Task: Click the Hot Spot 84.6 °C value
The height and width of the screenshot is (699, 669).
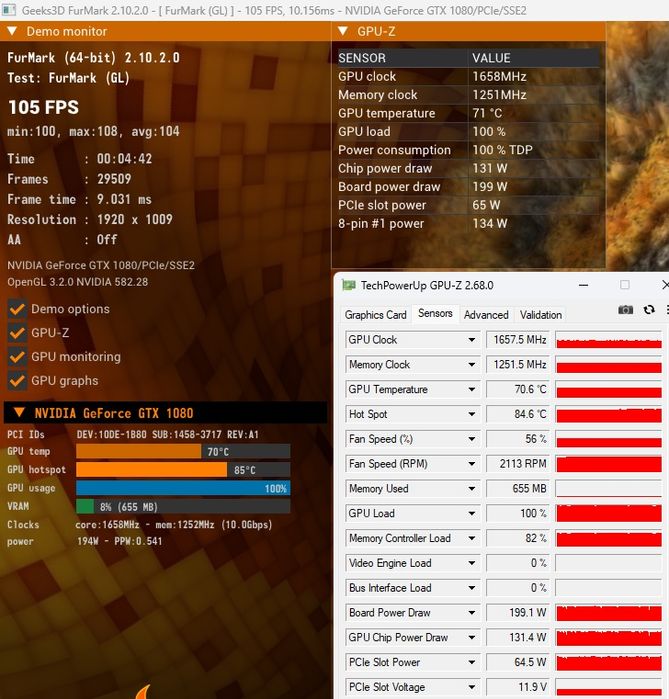Action: [518, 415]
